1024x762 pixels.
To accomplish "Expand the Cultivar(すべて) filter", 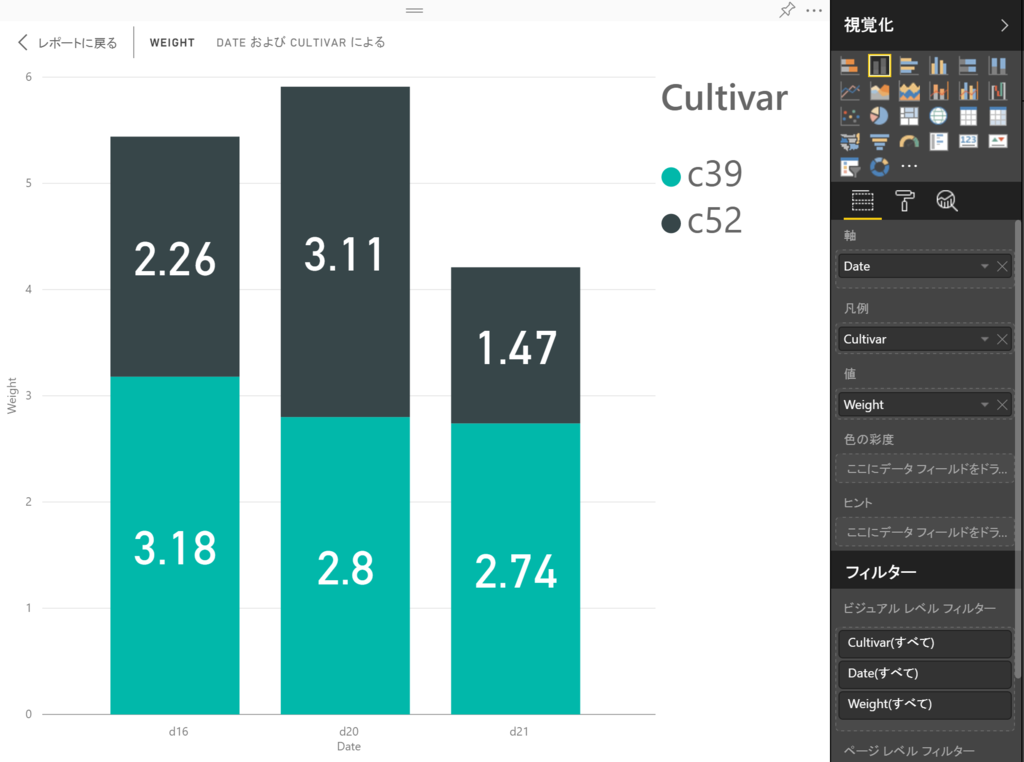I will 924,643.
